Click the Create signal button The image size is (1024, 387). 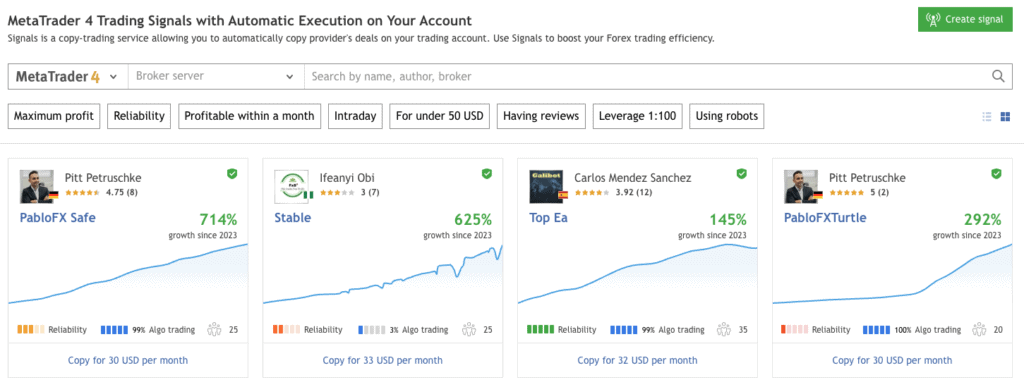coord(965,20)
